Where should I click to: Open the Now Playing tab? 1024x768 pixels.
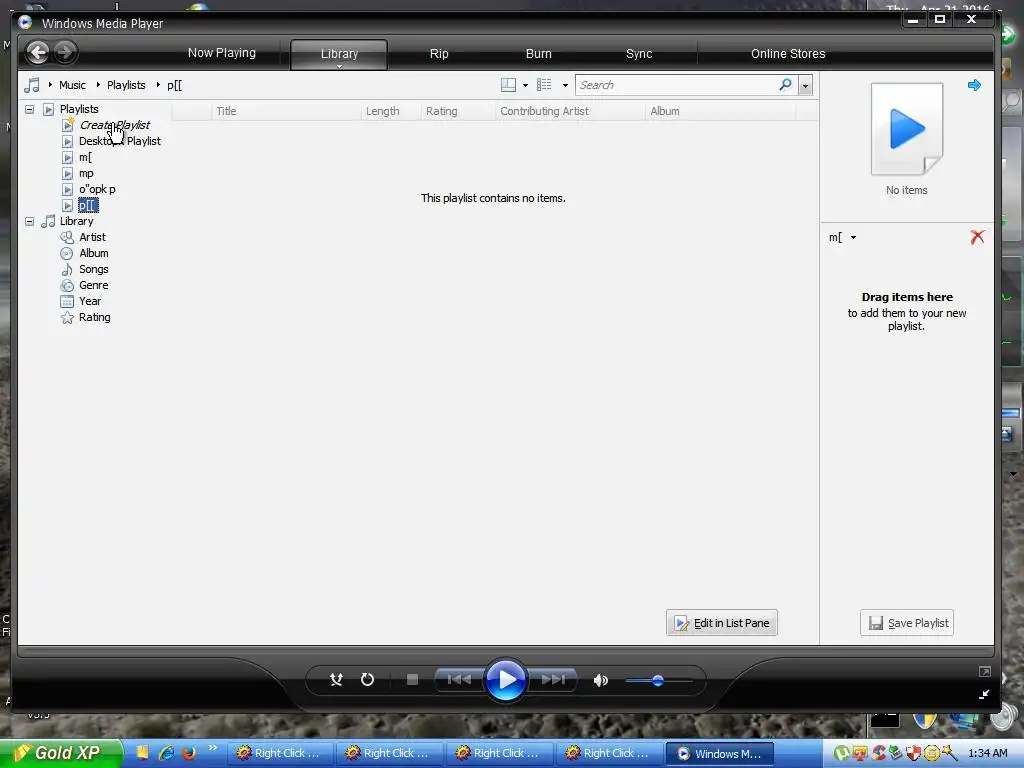point(221,53)
